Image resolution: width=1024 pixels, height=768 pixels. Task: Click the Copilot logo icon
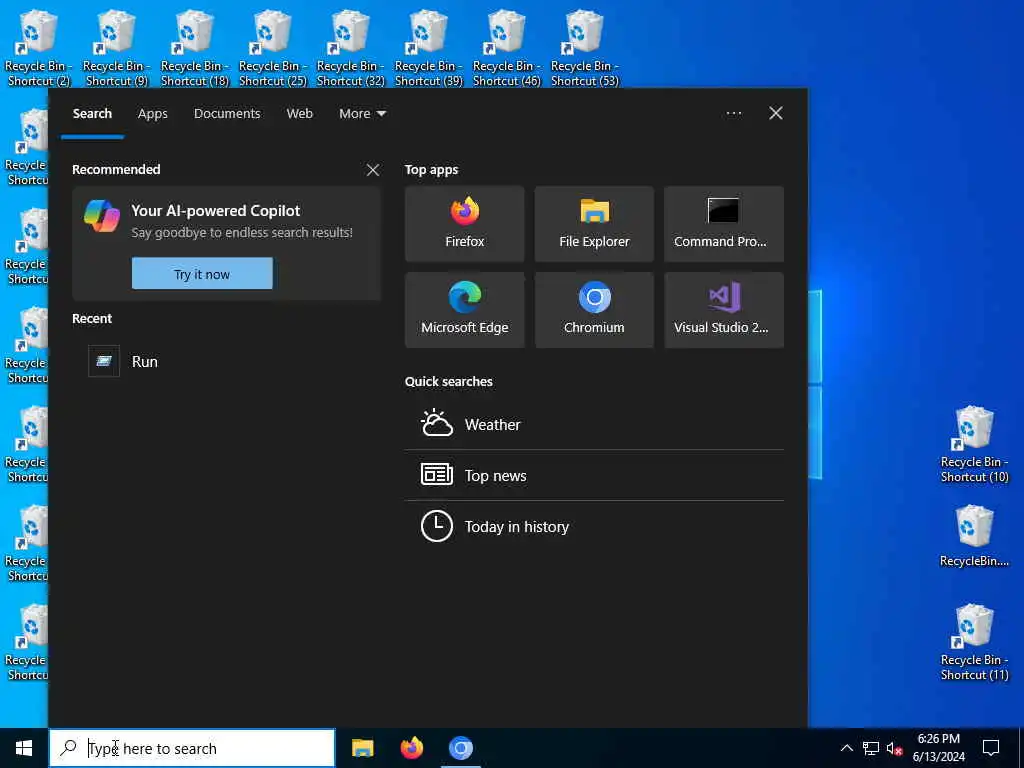102,216
